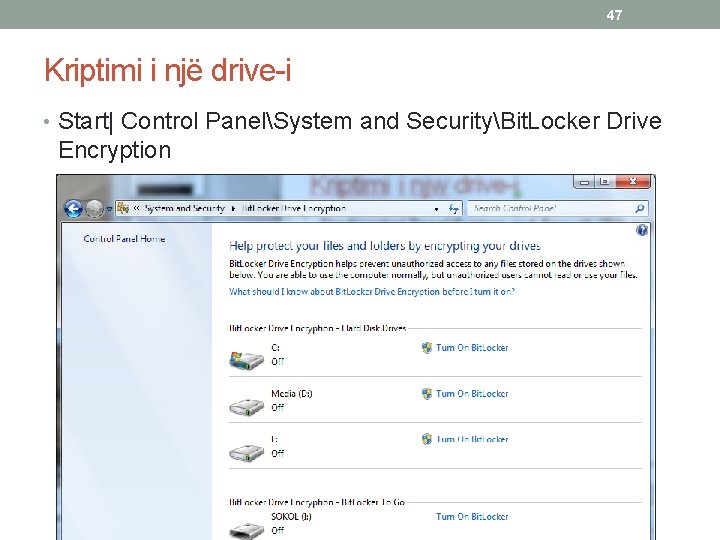The image size is (720, 540).
Task: Click the 'C:' drive label text
Action: pos(275,348)
